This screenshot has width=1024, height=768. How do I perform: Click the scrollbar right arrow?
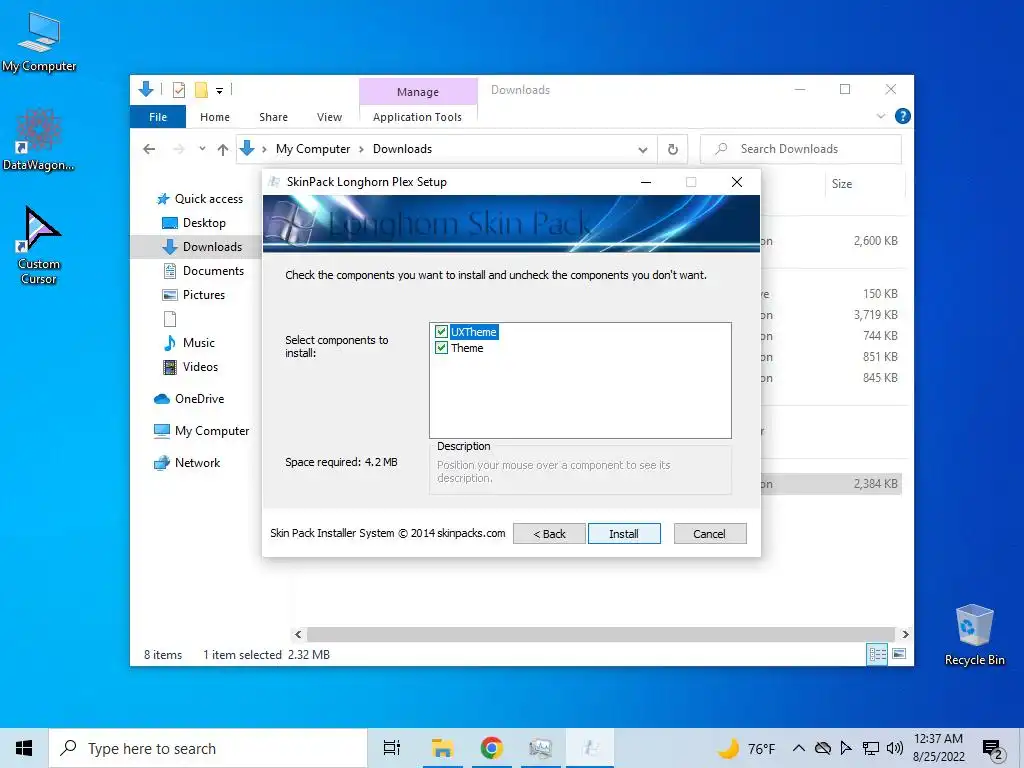point(905,634)
